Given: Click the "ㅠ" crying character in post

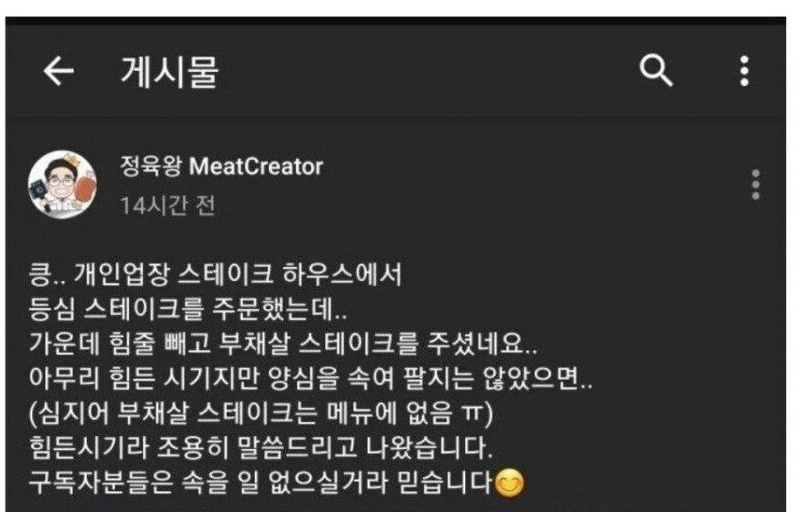Looking at the screenshot, I should [471, 413].
